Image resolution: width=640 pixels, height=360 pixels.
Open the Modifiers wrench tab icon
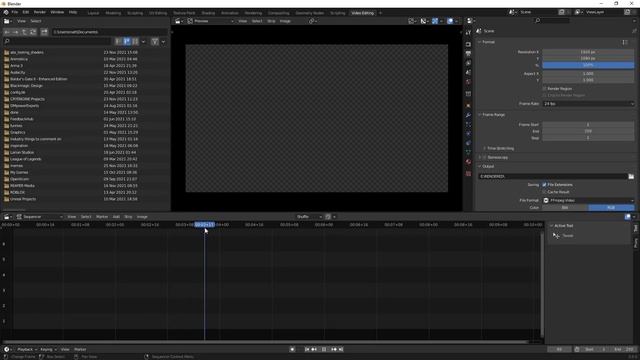(468, 115)
